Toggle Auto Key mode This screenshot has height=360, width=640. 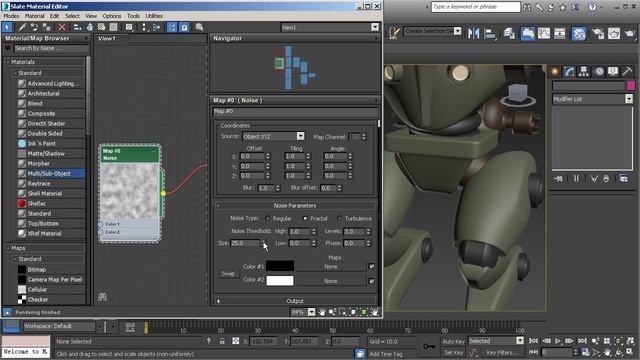point(453,341)
